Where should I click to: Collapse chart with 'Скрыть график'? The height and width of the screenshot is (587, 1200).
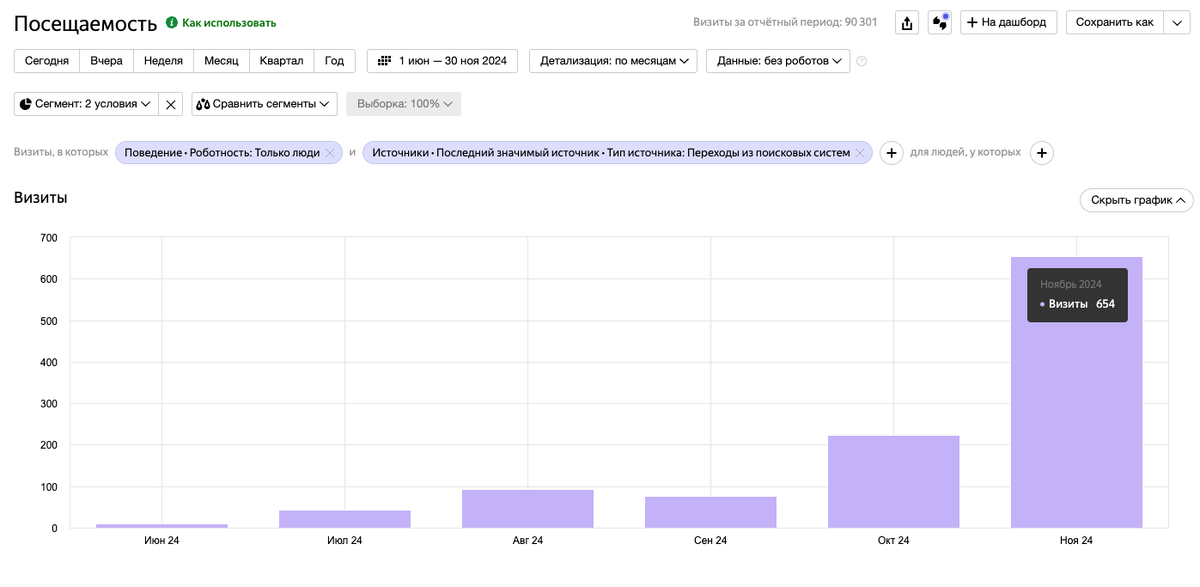click(x=1136, y=200)
